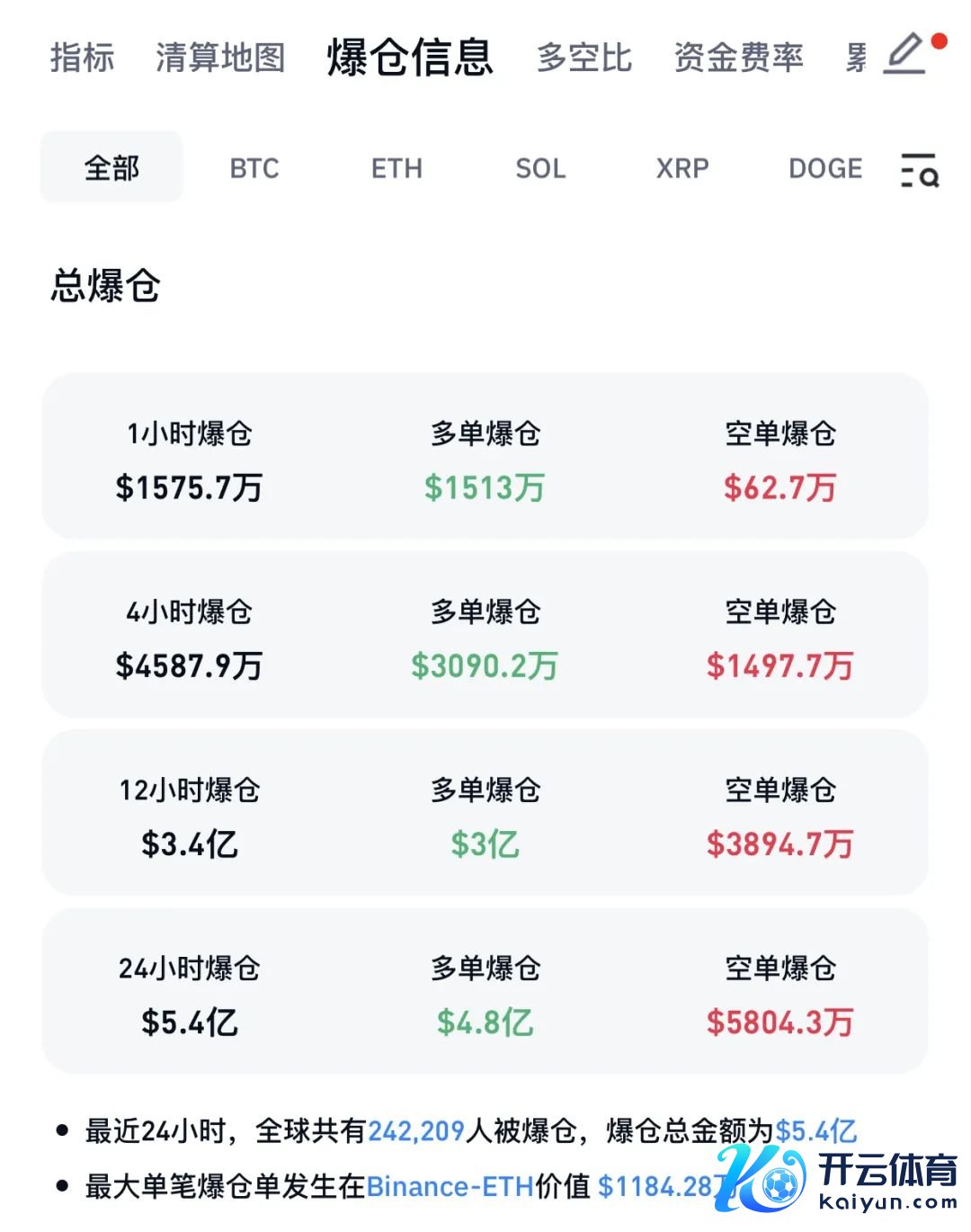Click the Binance-ETH largest liquidation link
Viewport: 971px width, 1232px height.
tap(450, 1186)
